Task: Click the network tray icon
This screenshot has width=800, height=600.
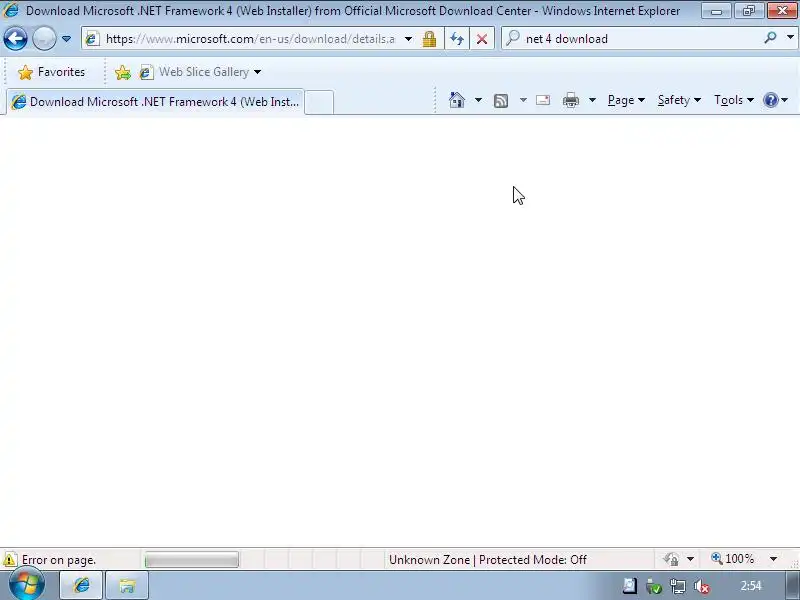Action: tap(678, 586)
